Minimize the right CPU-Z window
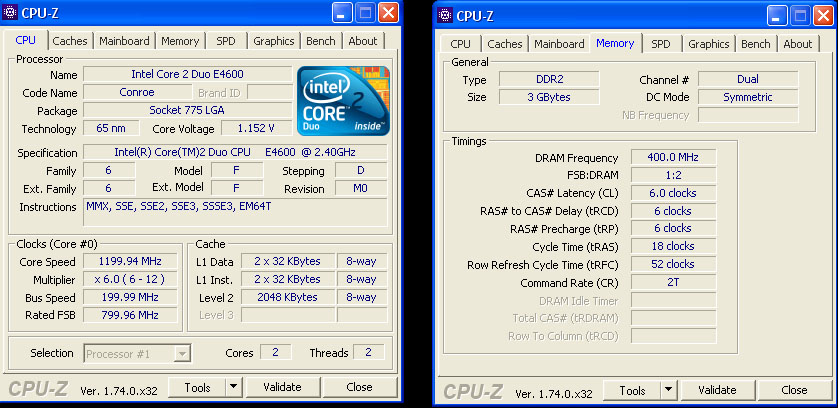Image resolution: width=838 pixels, height=408 pixels. (778, 15)
